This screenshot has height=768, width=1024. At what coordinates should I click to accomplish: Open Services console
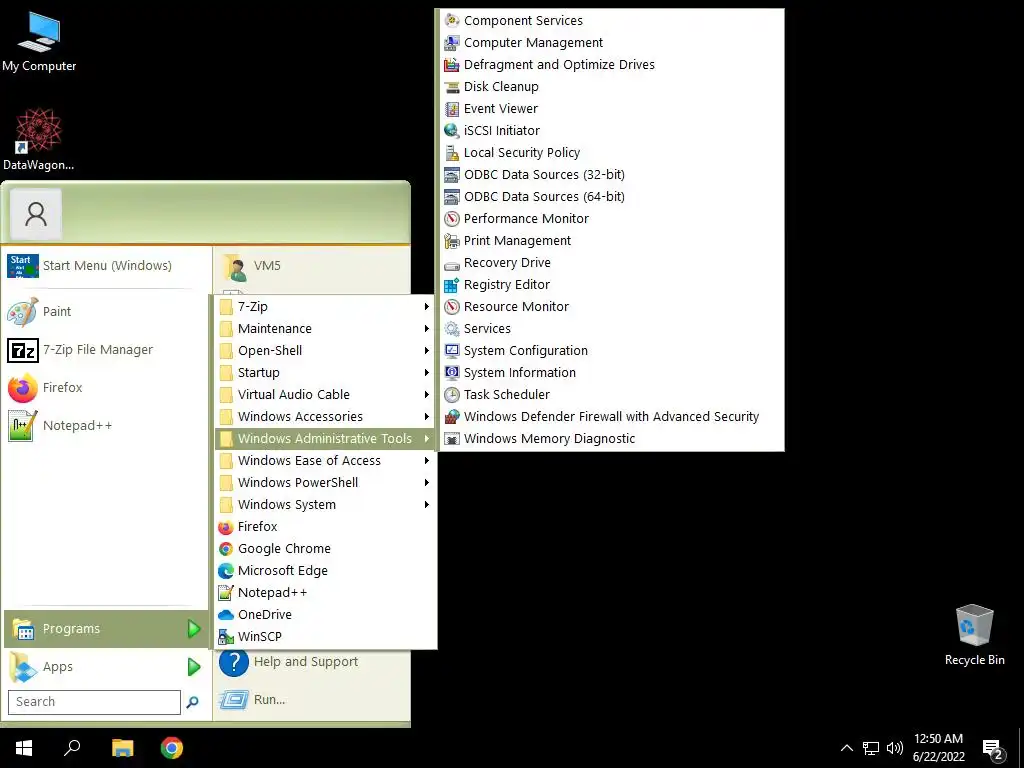611,328
